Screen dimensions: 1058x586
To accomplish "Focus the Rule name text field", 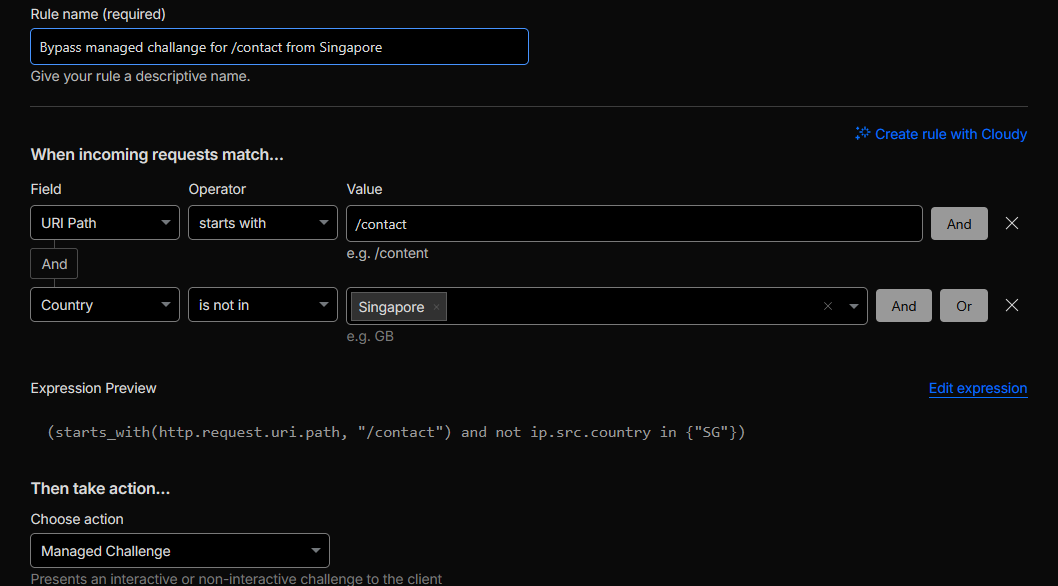I will tap(279, 47).
